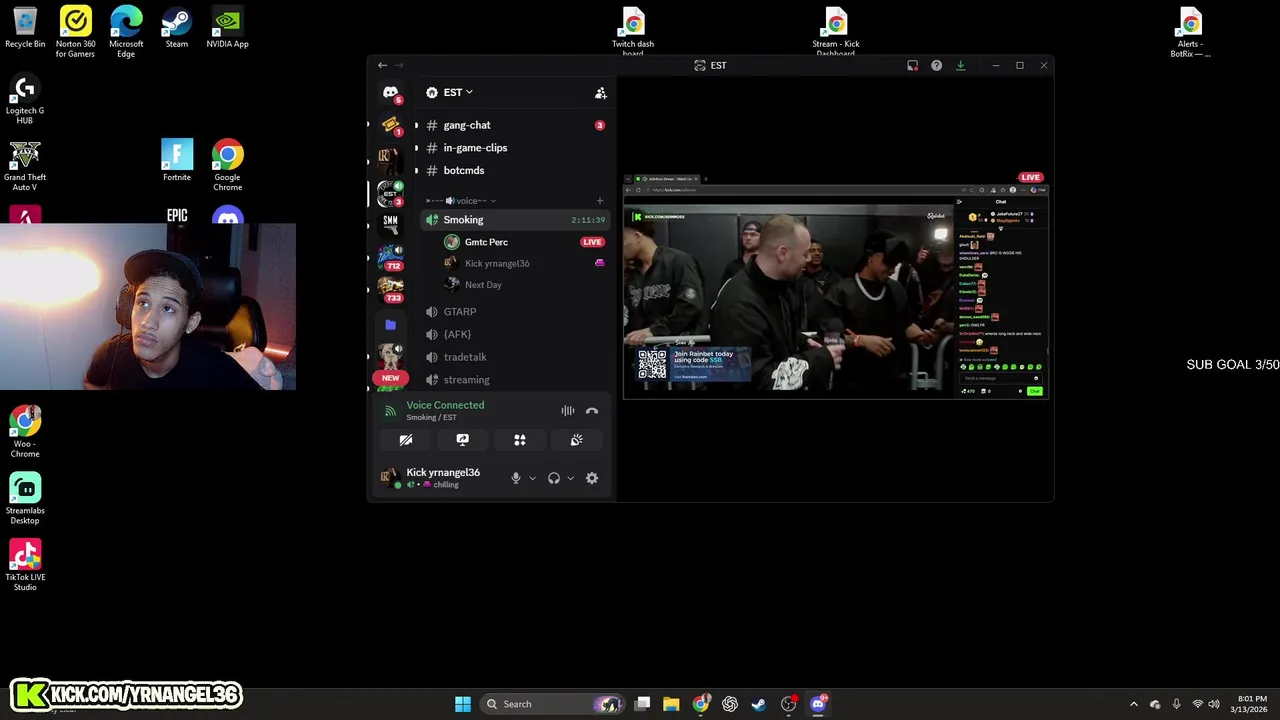Watch Gmtc Perc LIVE badge stream
The width and height of the screenshot is (1280, 720).
click(x=592, y=242)
